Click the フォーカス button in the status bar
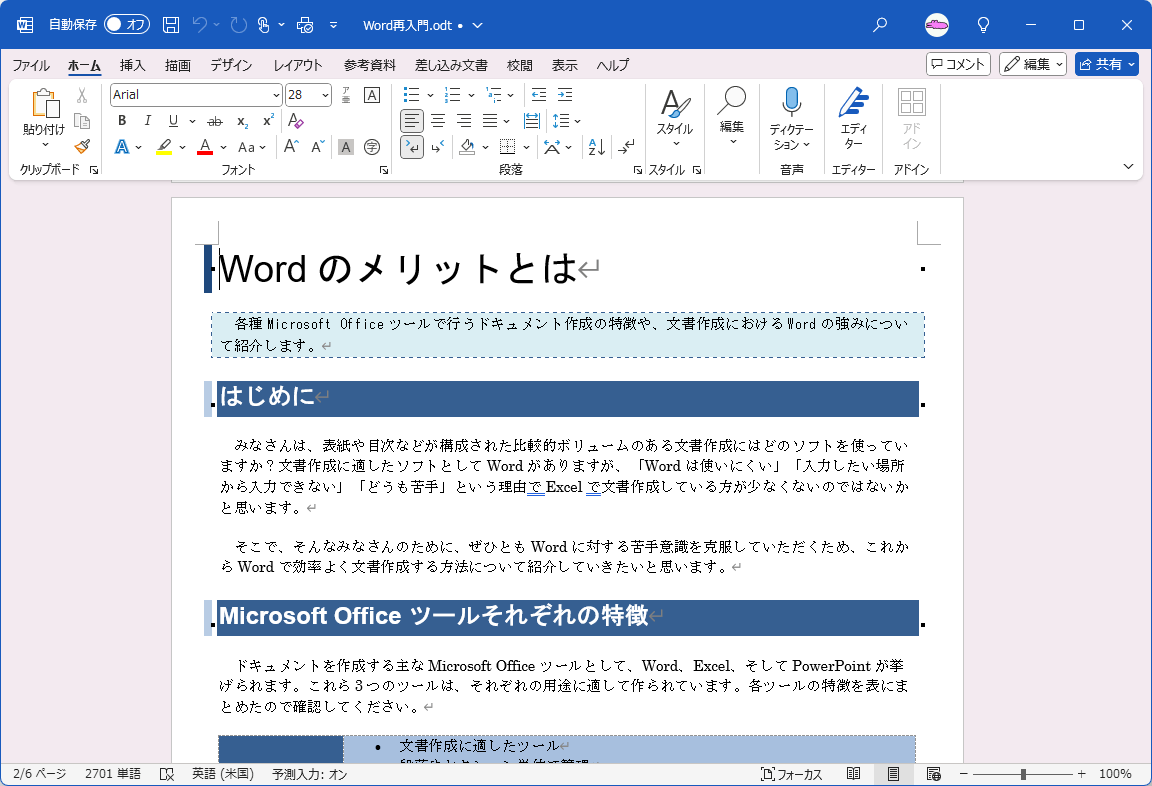This screenshot has width=1152, height=786. pos(791,774)
